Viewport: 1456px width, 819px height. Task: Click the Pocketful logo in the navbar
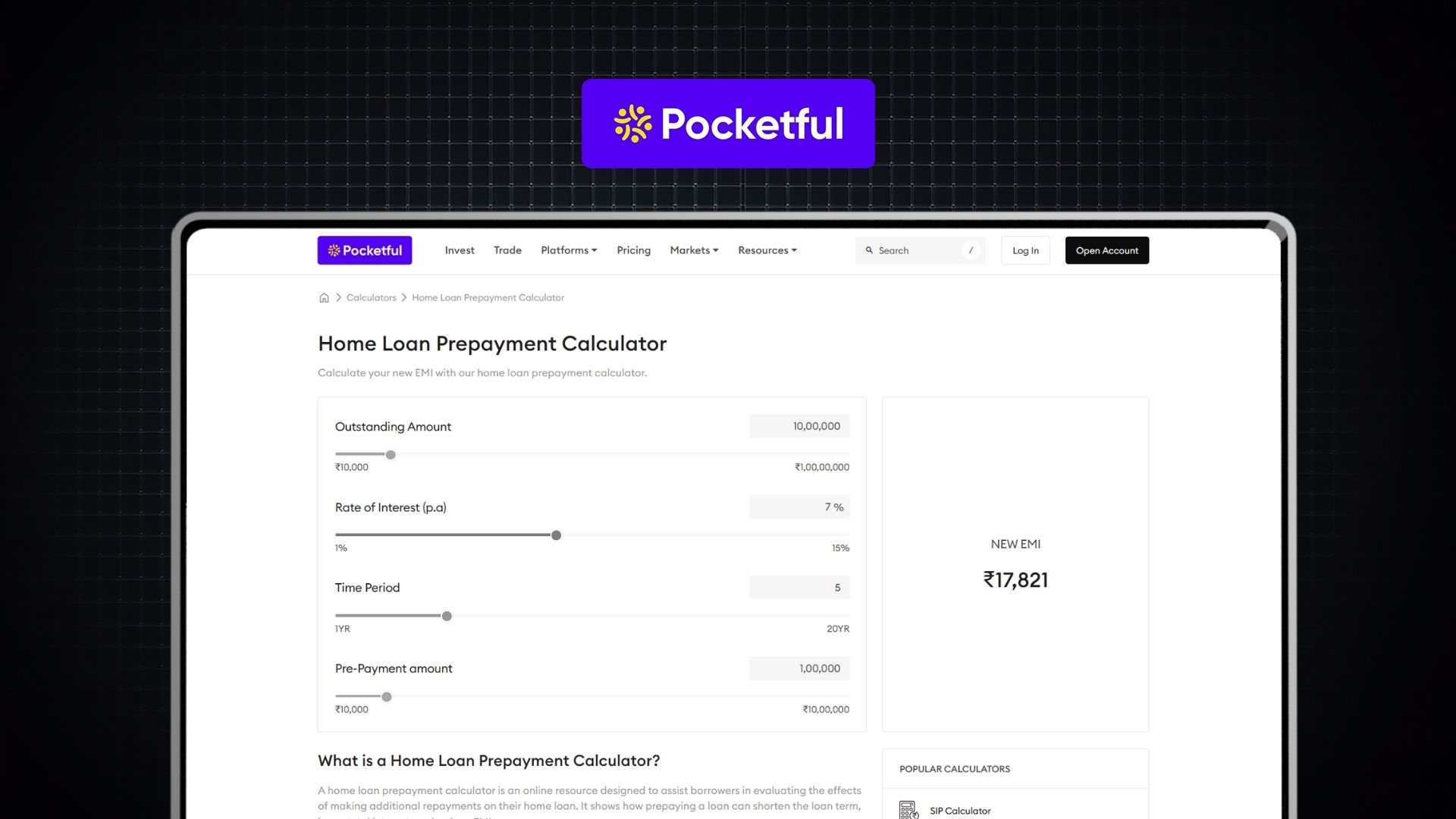click(365, 250)
